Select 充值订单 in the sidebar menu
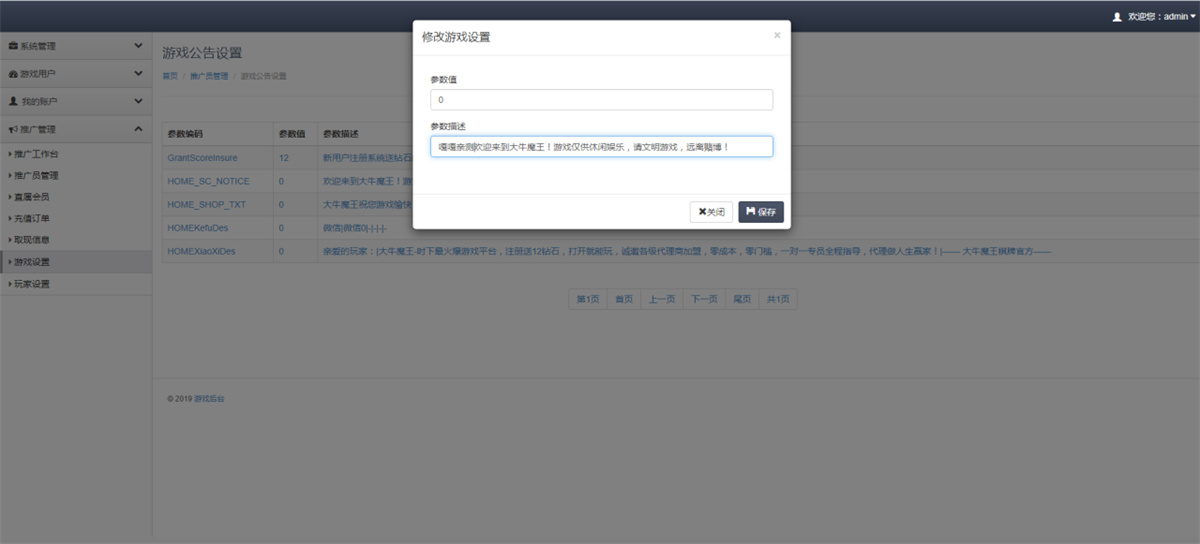 point(32,218)
